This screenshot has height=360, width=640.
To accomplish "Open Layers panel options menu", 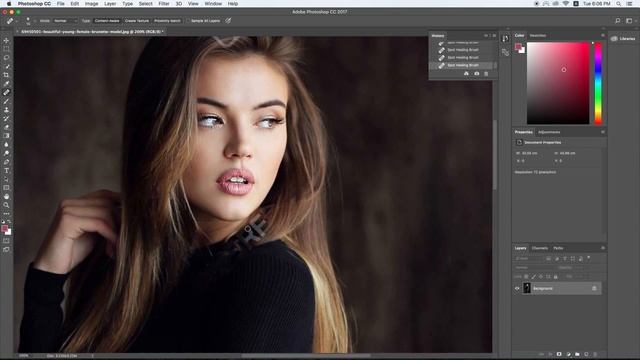I will tap(602, 248).
